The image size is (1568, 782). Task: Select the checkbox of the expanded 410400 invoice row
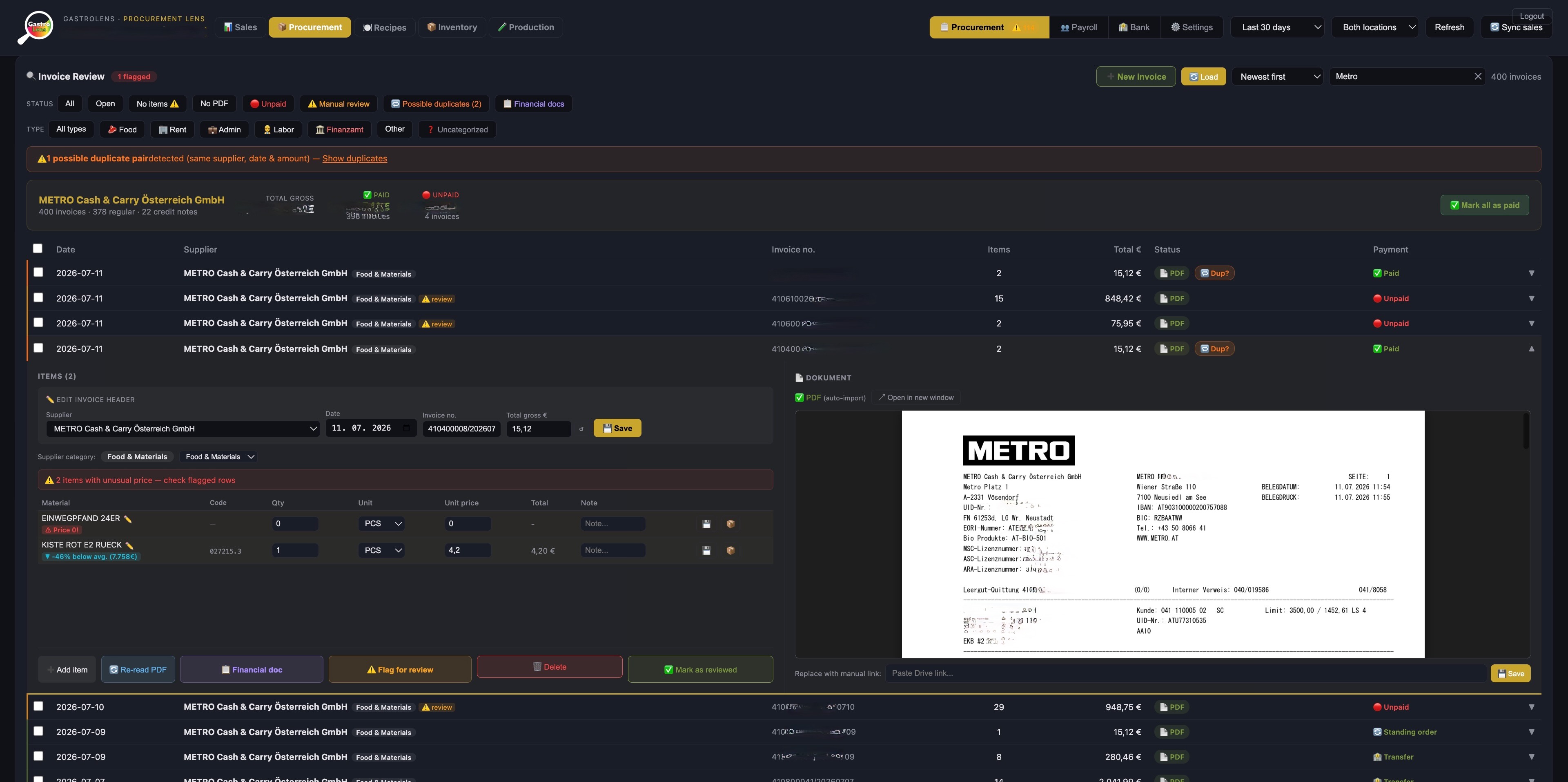click(x=38, y=348)
